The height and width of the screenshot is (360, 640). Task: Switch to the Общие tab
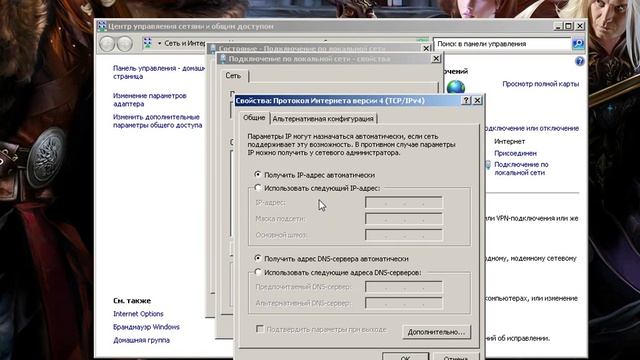click(254, 118)
